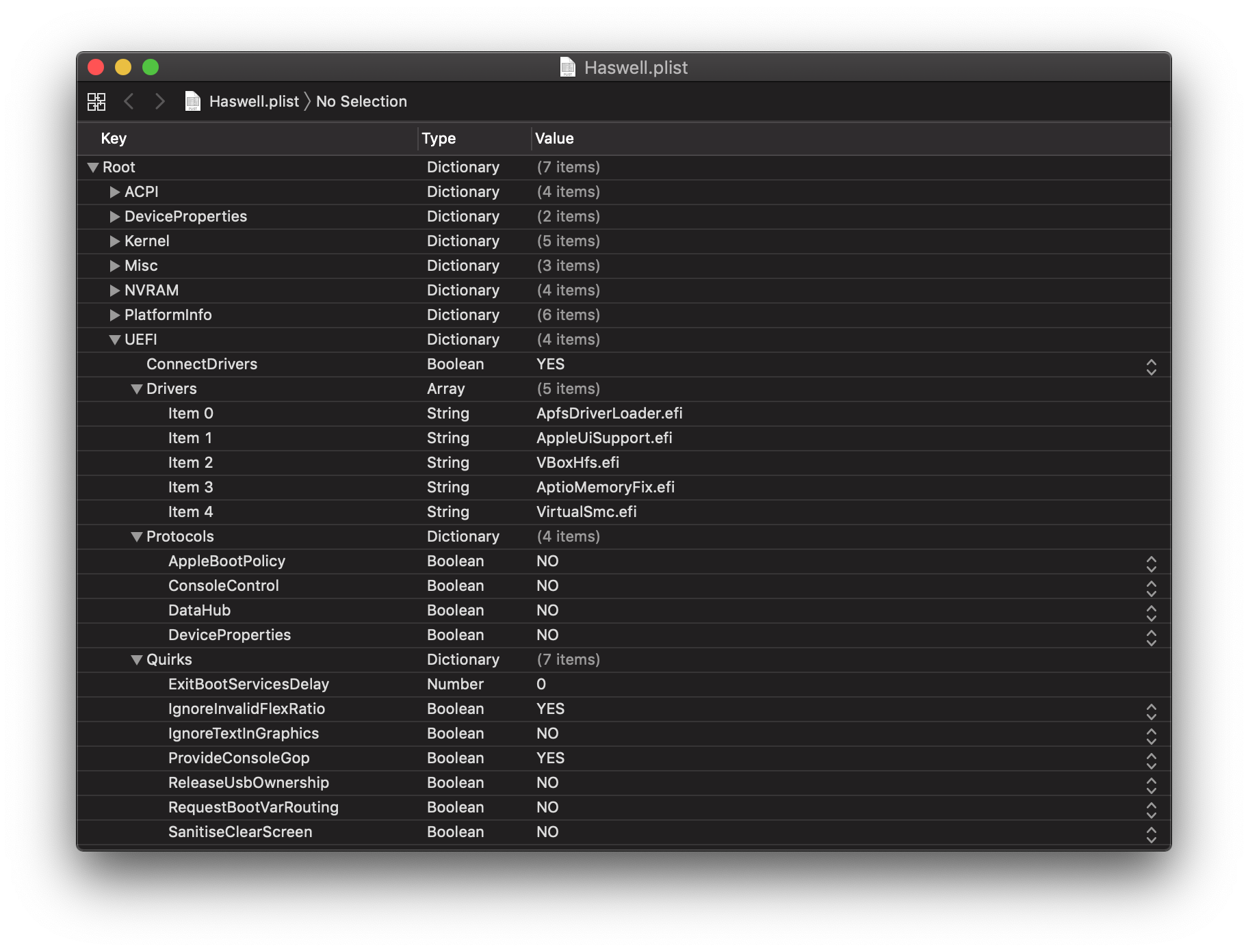The image size is (1248, 952).
Task: Open the related items grid menu
Action: tap(96, 102)
